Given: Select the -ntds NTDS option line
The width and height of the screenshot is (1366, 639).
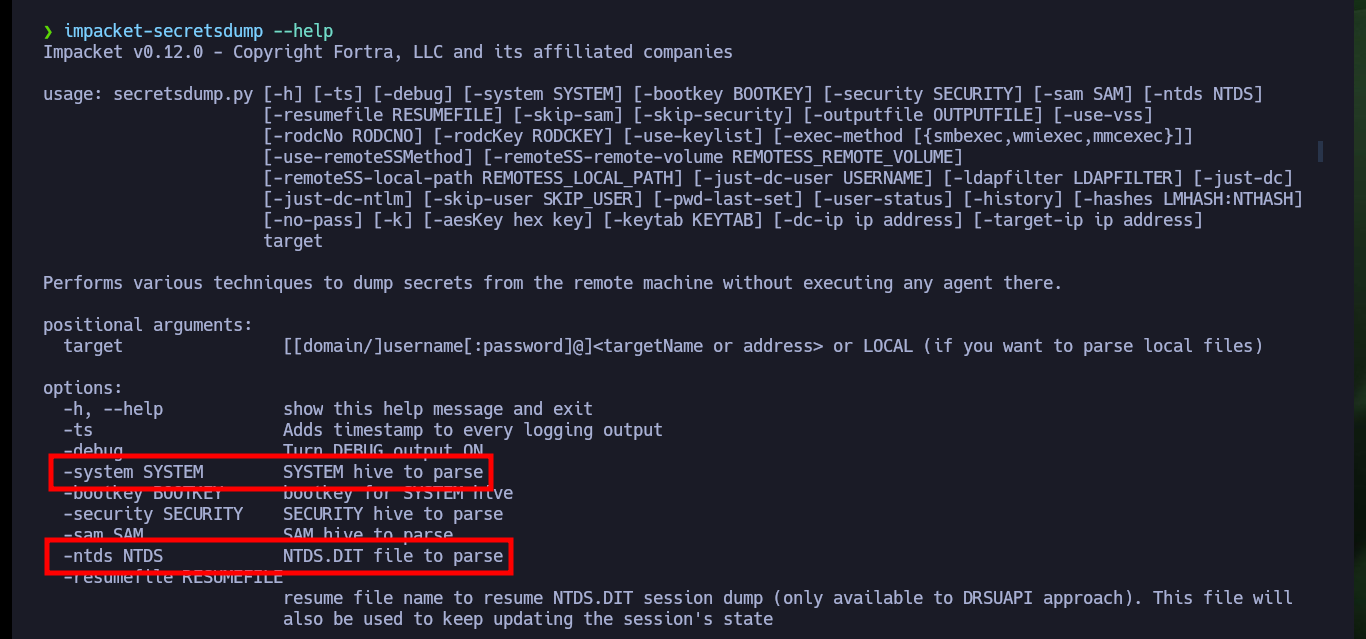Looking at the screenshot, I should pyautogui.click(x=278, y=556).
